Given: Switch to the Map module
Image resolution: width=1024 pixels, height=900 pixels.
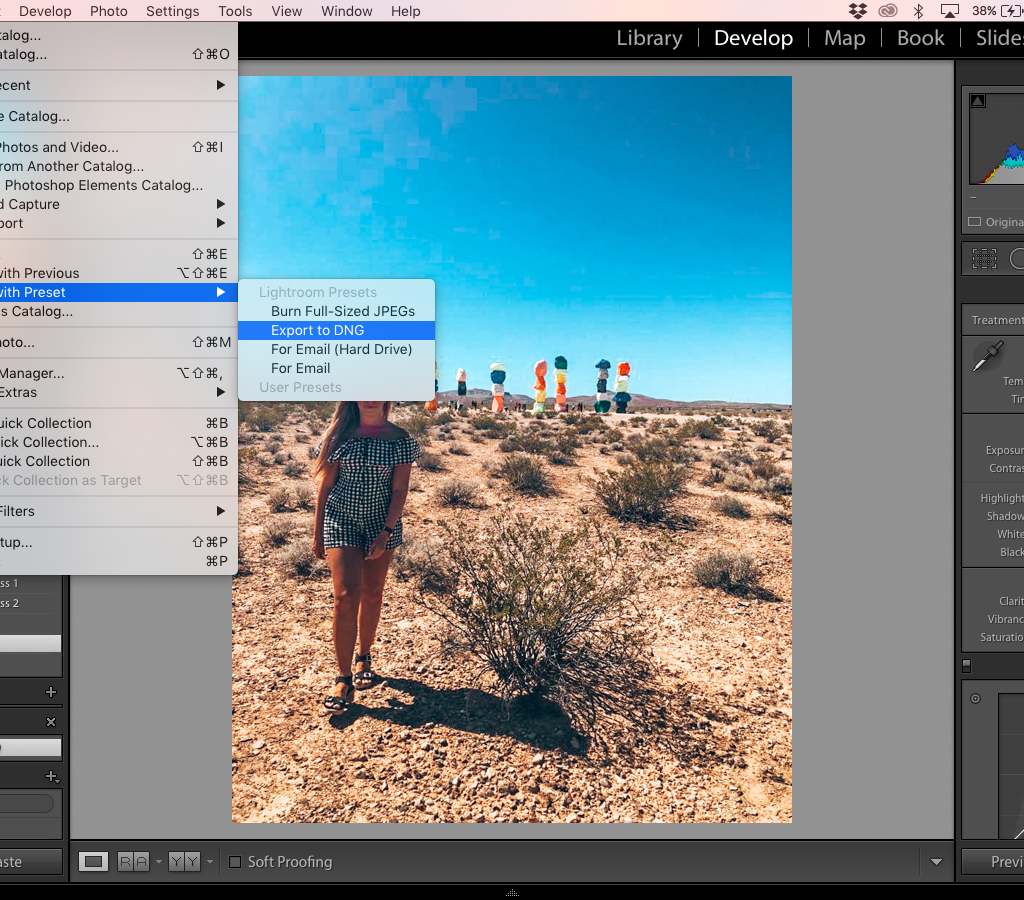Looking at the screenshot, I should click(x=845, y=38).
